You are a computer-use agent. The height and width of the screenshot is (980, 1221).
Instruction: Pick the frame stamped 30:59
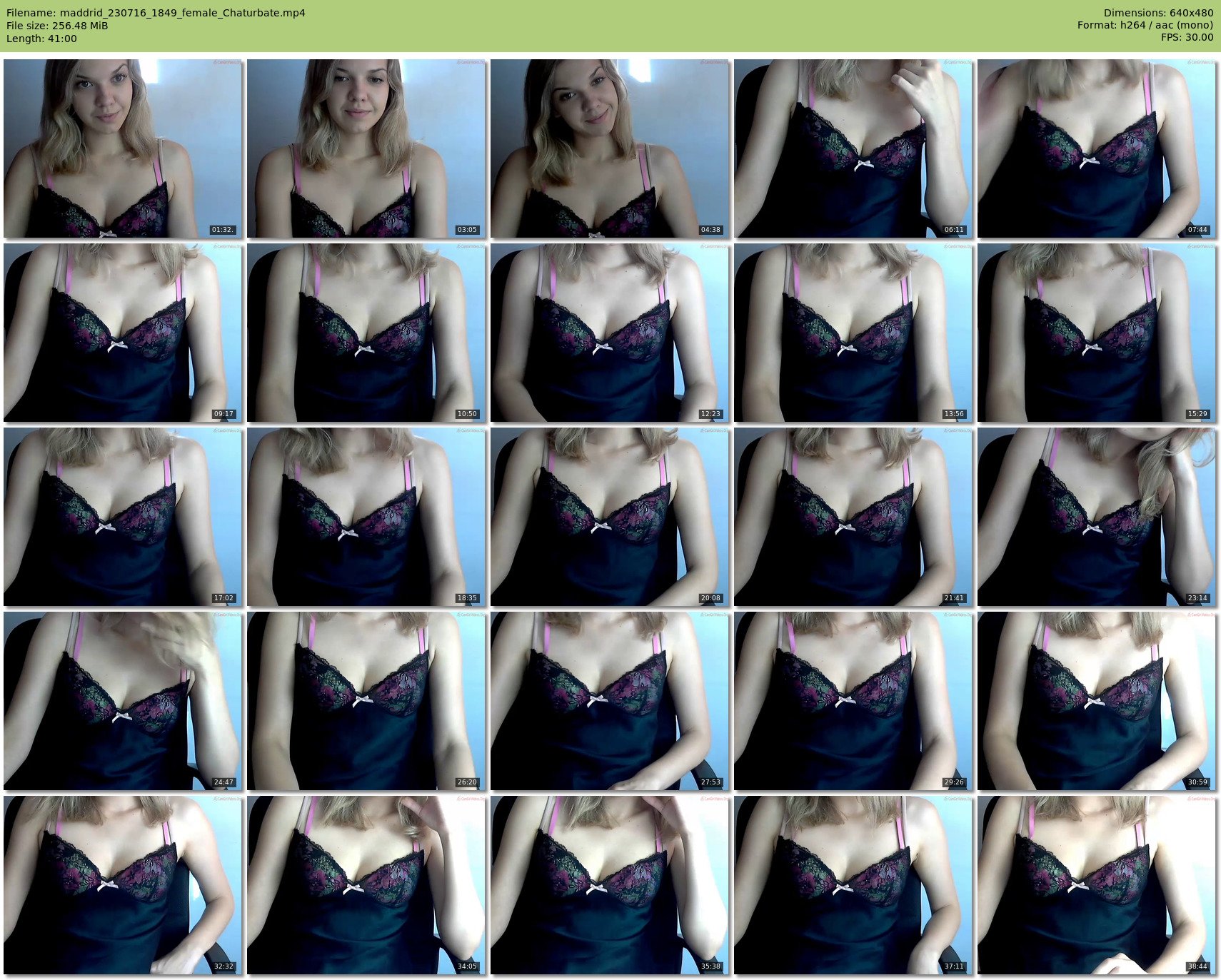pos(1097,701)
